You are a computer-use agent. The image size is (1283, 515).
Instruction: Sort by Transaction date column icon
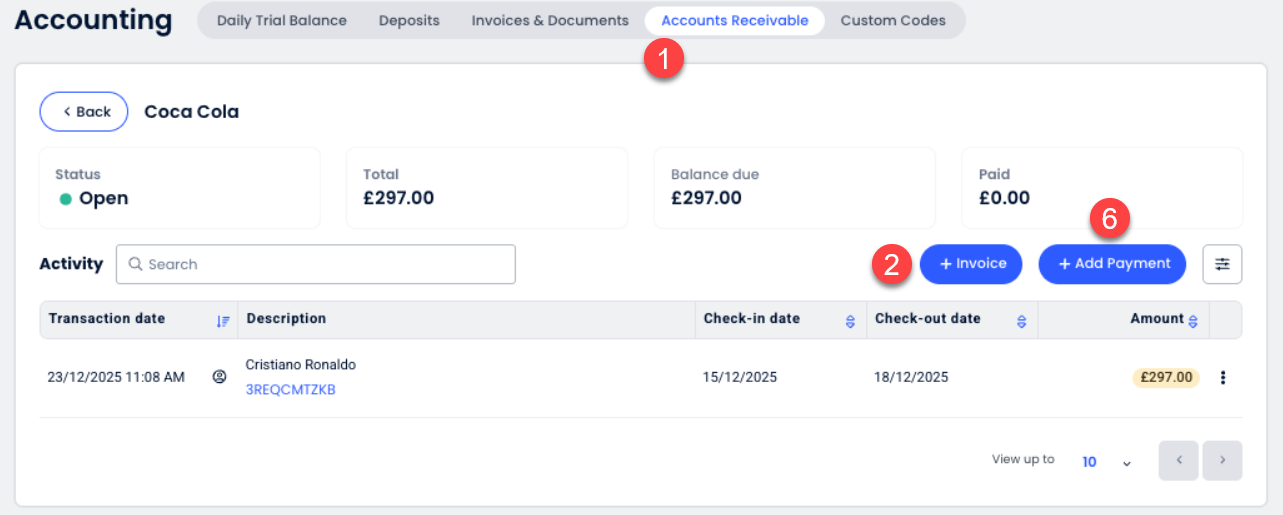coord(223,320)
